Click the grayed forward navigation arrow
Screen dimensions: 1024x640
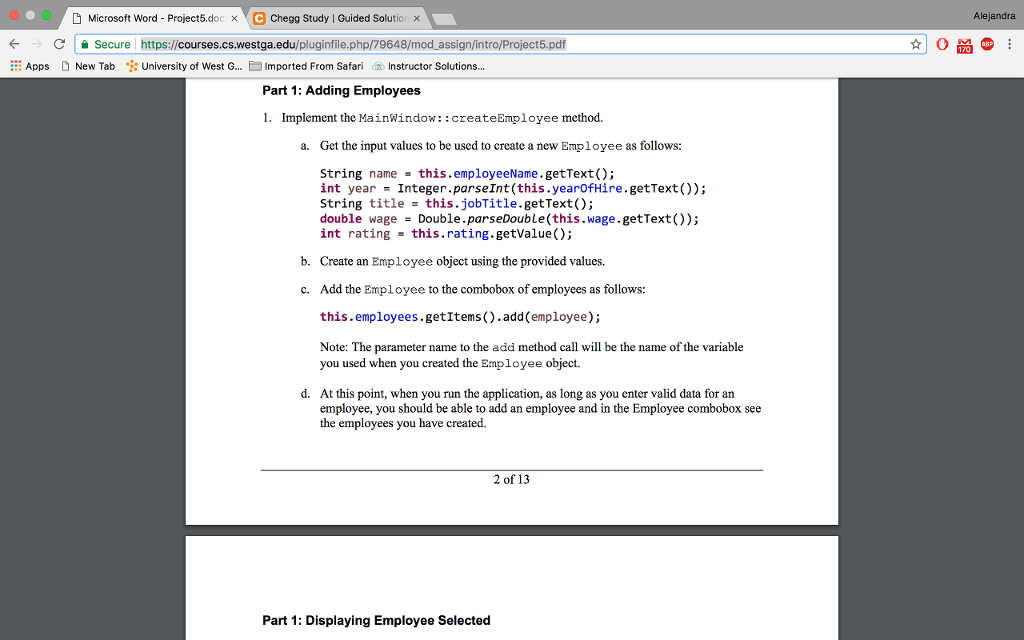37,45
